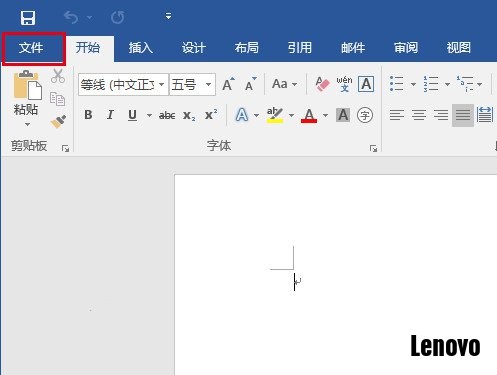Click the Clear Formatting eraser icon
This screenshot has height=375, width=497.
click(322, 84)
